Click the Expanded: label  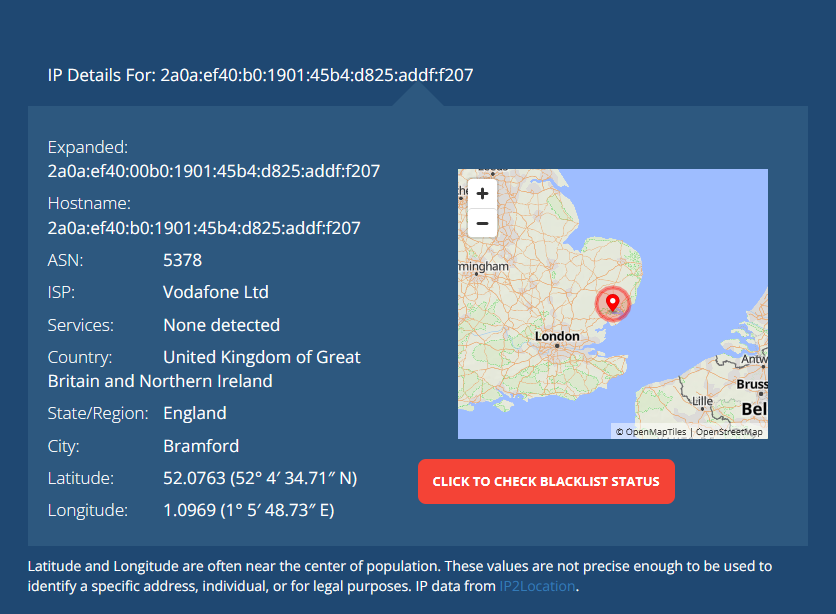tap(88, 147)
